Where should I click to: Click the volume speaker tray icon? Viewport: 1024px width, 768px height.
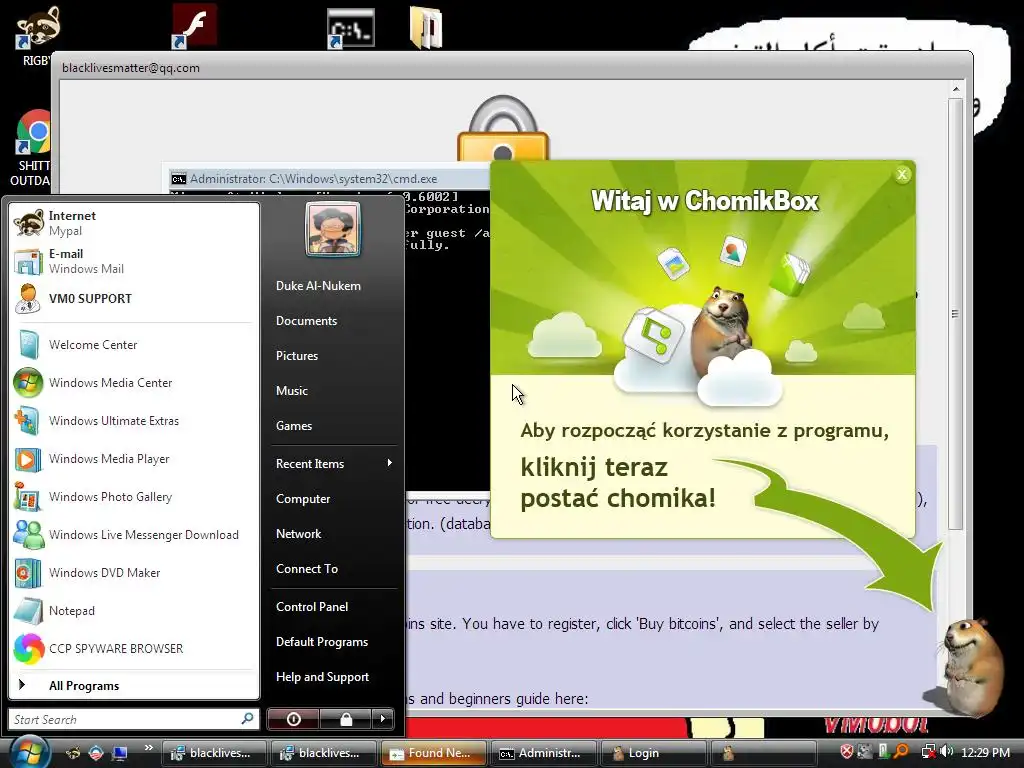[947, 752]
